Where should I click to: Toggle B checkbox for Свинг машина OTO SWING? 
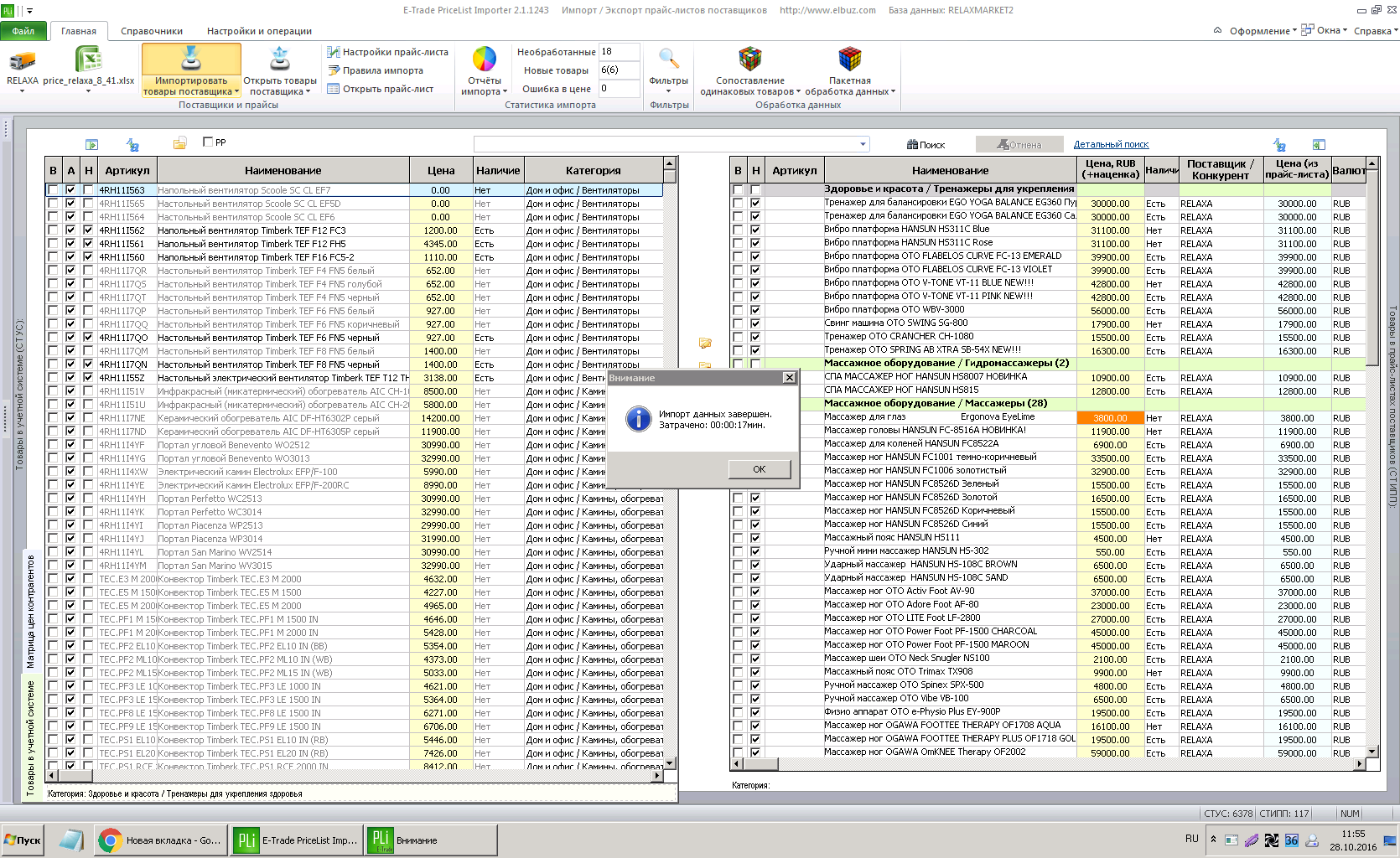coord(738,323)
